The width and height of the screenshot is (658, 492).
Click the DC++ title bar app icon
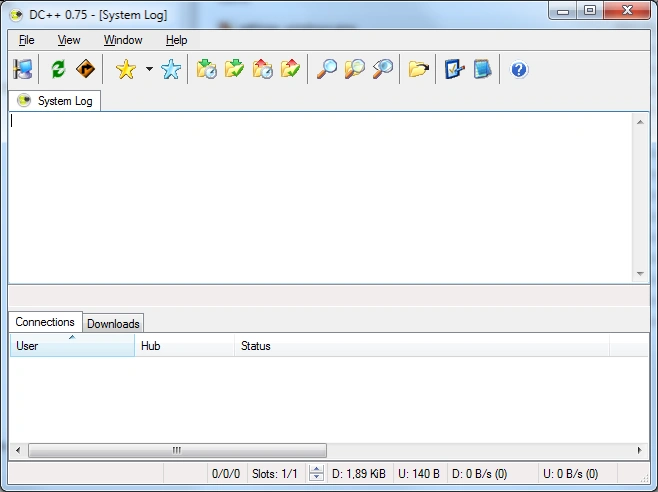(x=16, y=15)
